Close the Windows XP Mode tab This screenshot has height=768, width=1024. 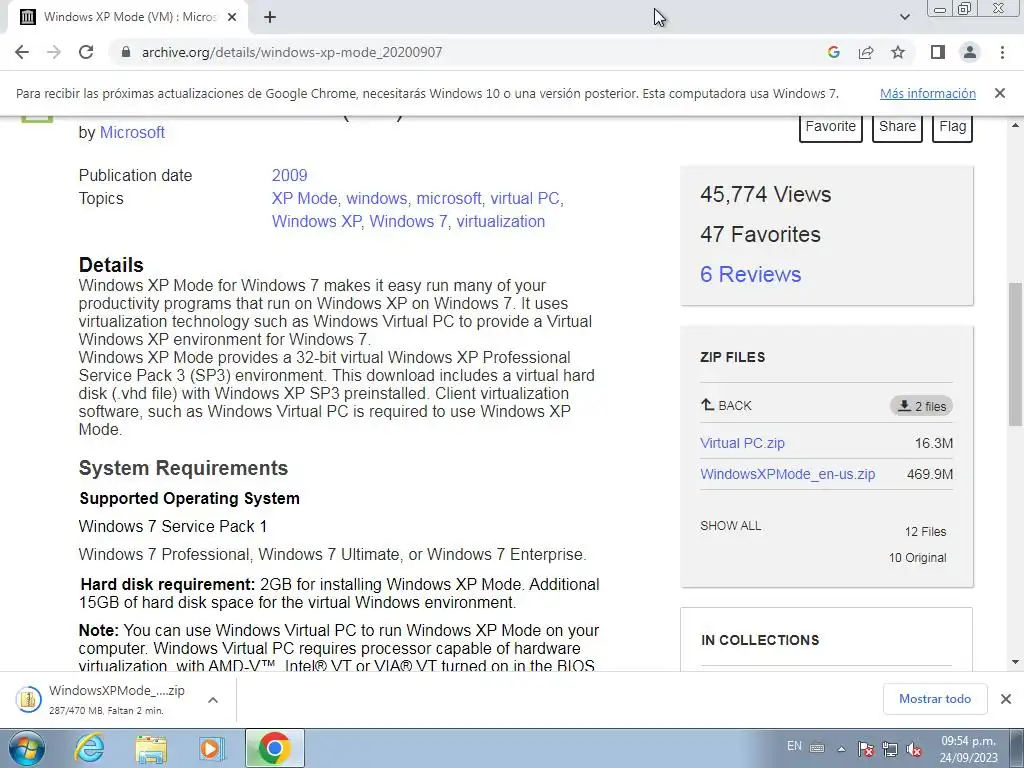pyautogui.click(x=232, y=18)
